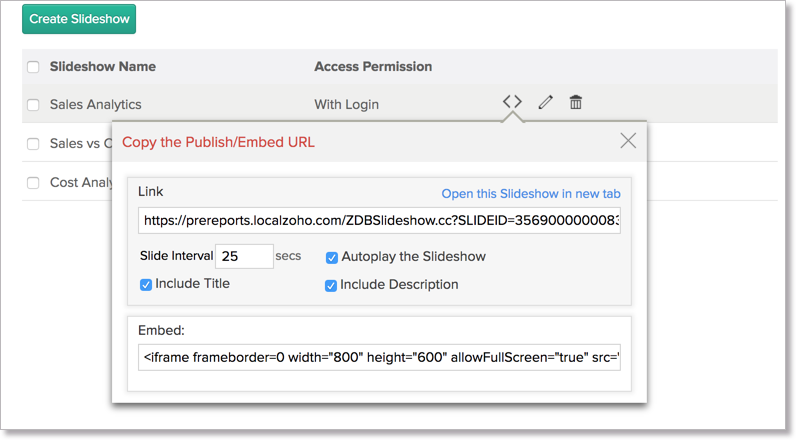Click the embed code icon for Sales Analytics
This screenshot has height=440, width=796.
pos(512,102)
